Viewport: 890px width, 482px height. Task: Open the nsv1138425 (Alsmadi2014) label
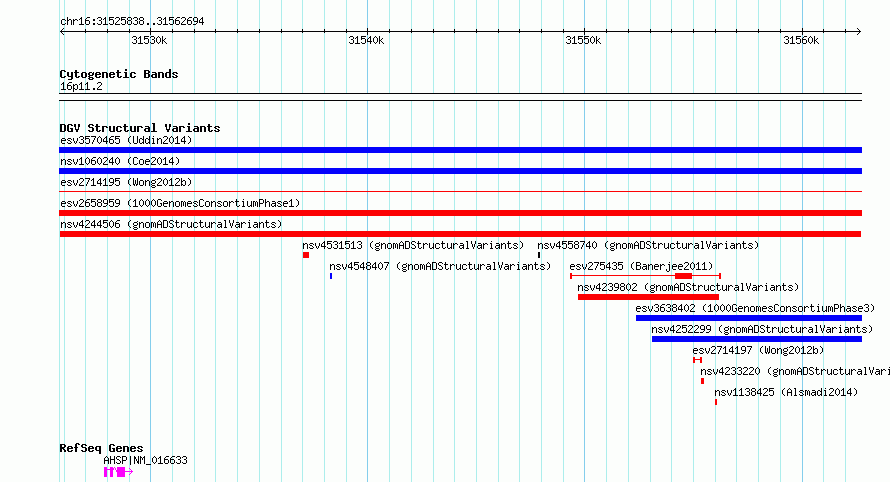786,392
